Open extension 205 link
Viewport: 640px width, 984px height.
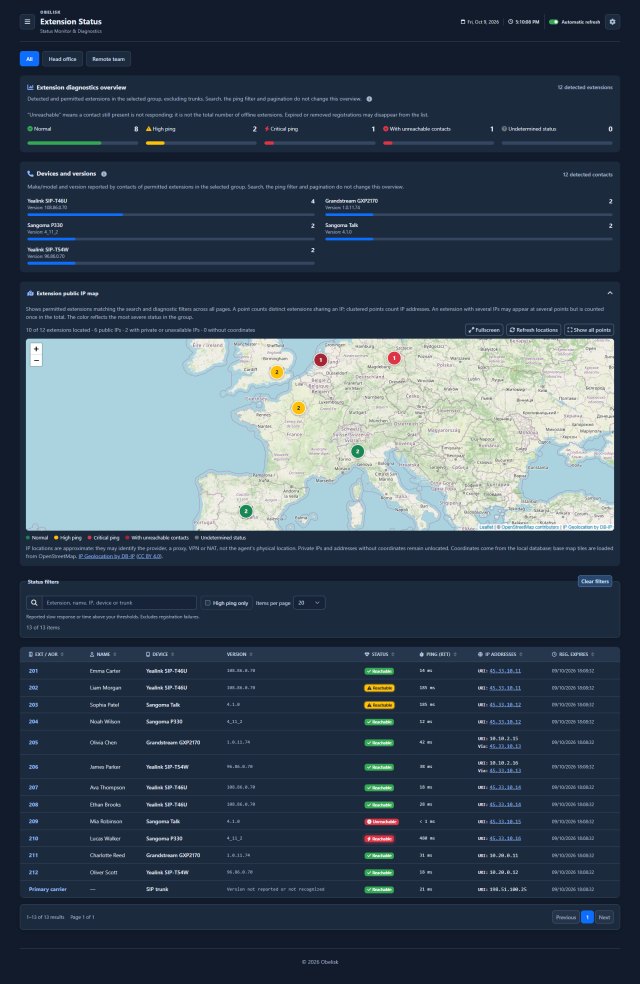tap(33, 742)
